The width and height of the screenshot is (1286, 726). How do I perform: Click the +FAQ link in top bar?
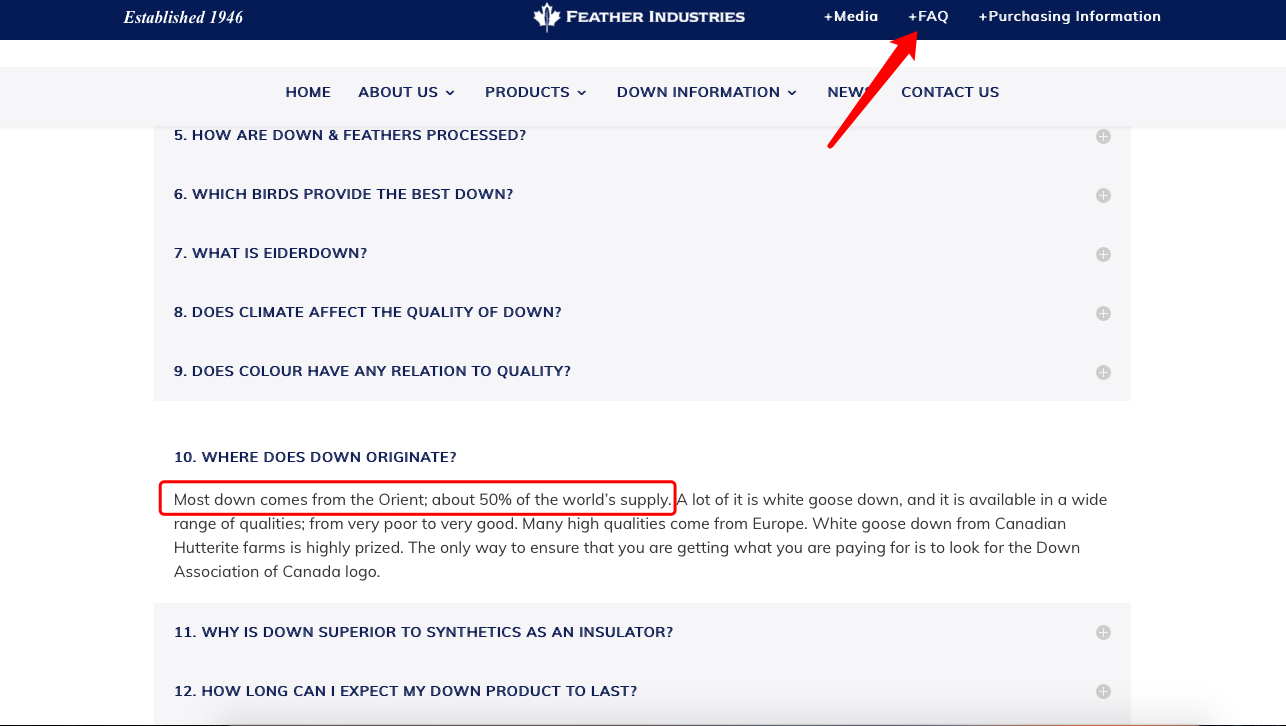pos(928,16)
